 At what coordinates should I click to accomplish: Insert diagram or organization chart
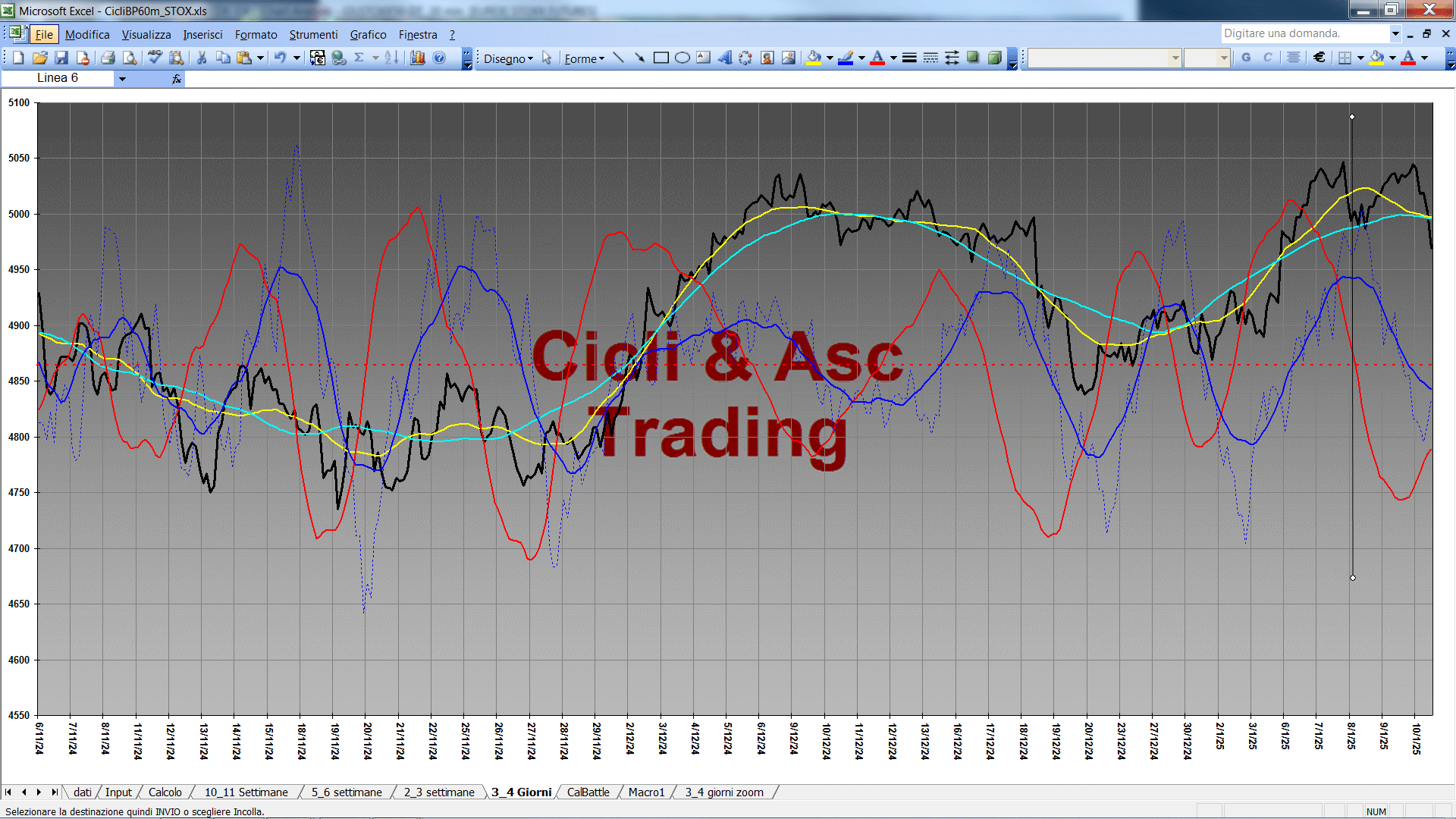pos(745,58)
